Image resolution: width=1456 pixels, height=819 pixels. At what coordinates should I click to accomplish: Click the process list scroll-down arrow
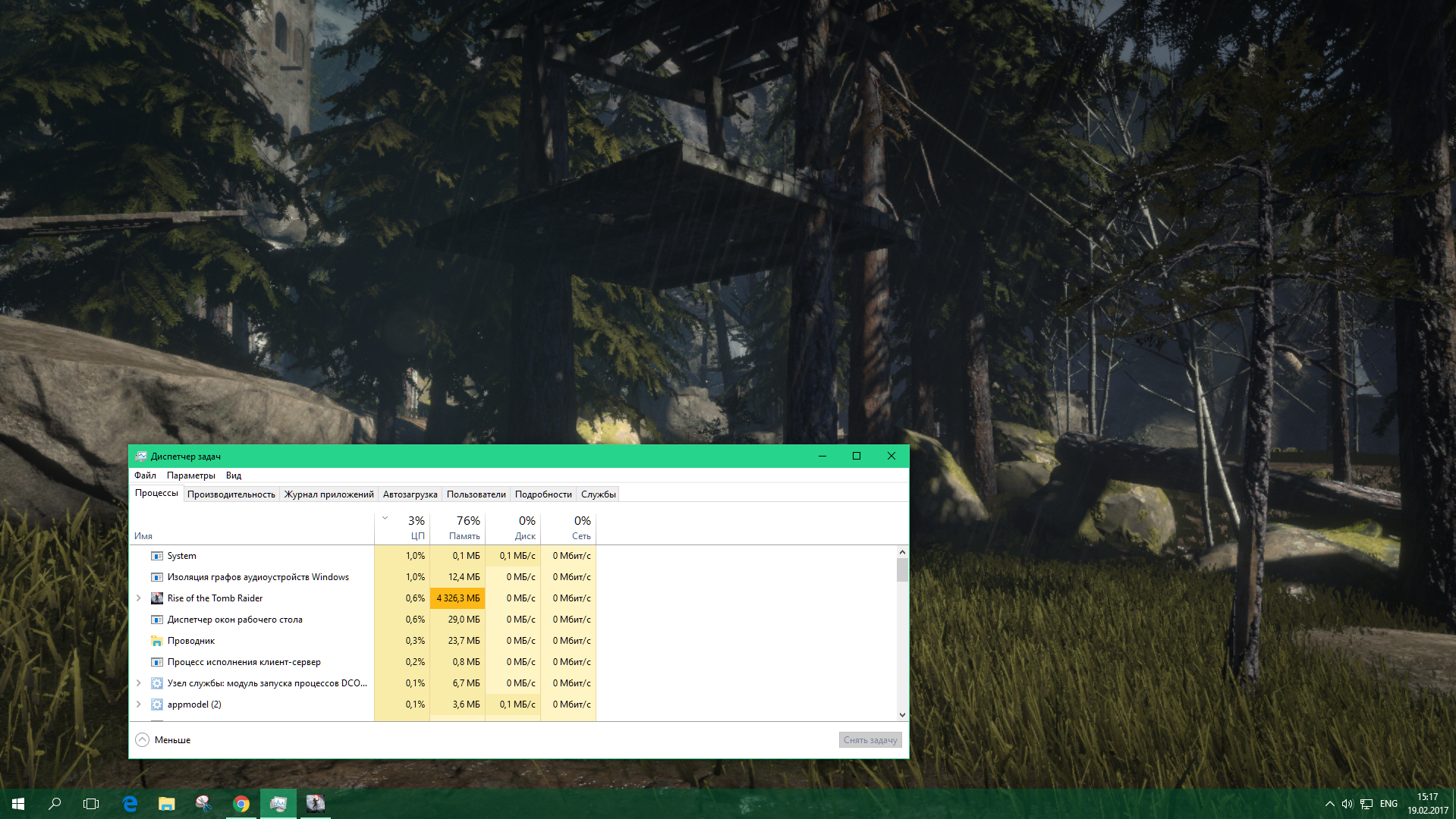coord(902,714)
